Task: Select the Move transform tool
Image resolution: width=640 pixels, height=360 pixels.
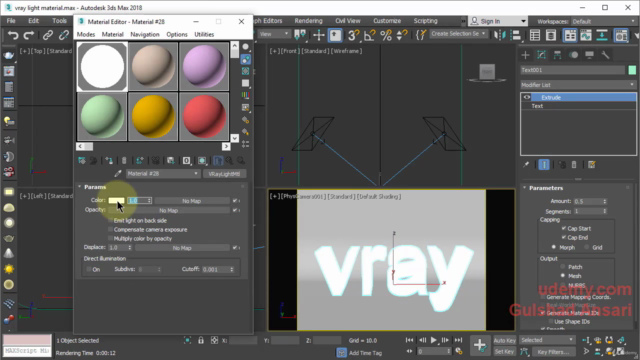Action: point(319,36)
